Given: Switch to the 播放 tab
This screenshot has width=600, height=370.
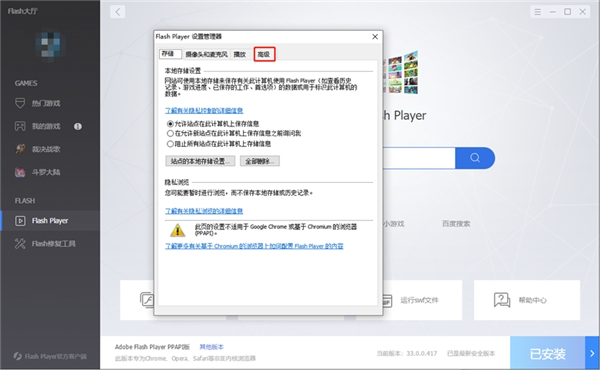Looking at the screenshot, I should pyautogui.click(x=240, y=54).
